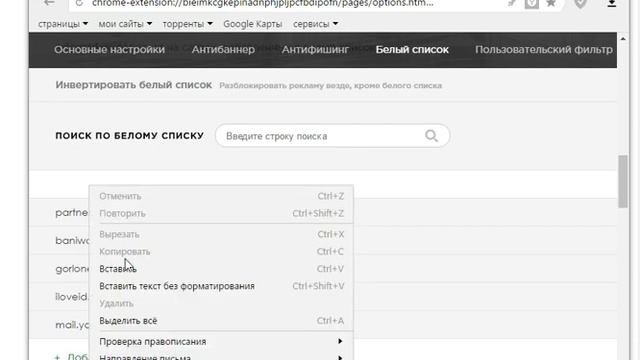
Task: Choose Вставить in the context menu
Action: click(x=222, y=269)
